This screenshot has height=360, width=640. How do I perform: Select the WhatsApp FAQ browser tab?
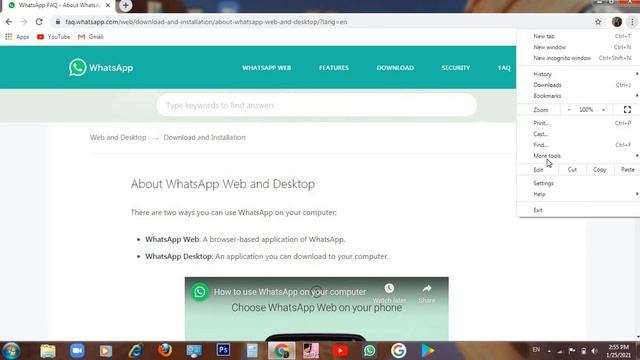point(59,5)
